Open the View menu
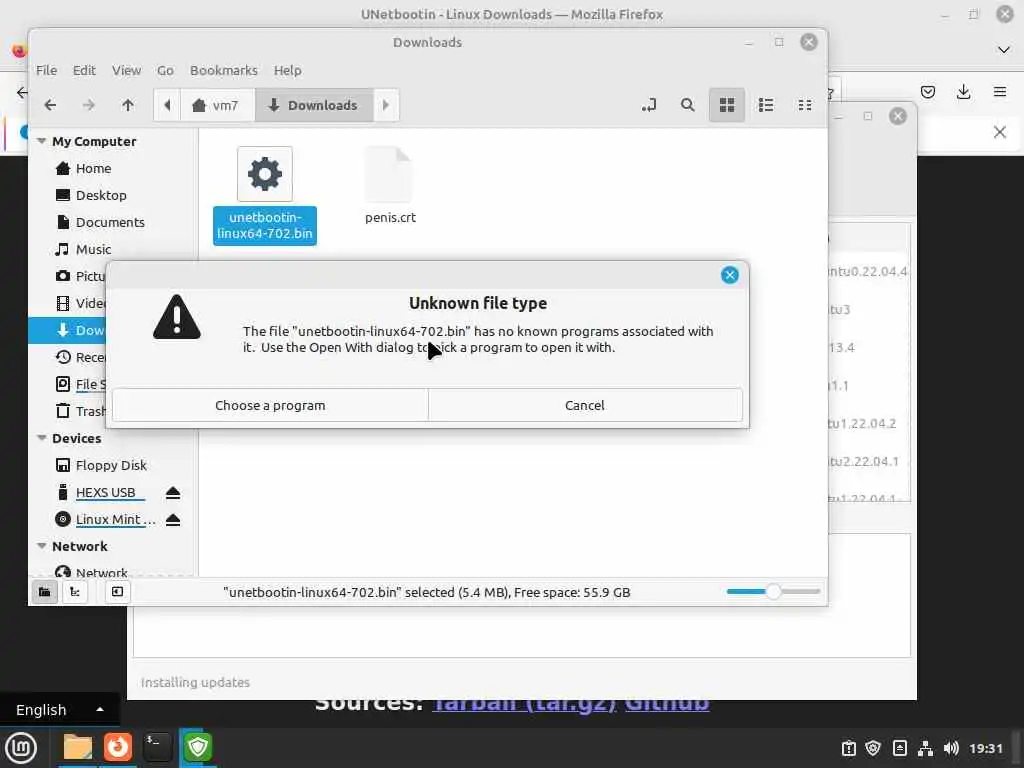The width and height of the screenshot is (1024, 768). [x=126, y=70]
